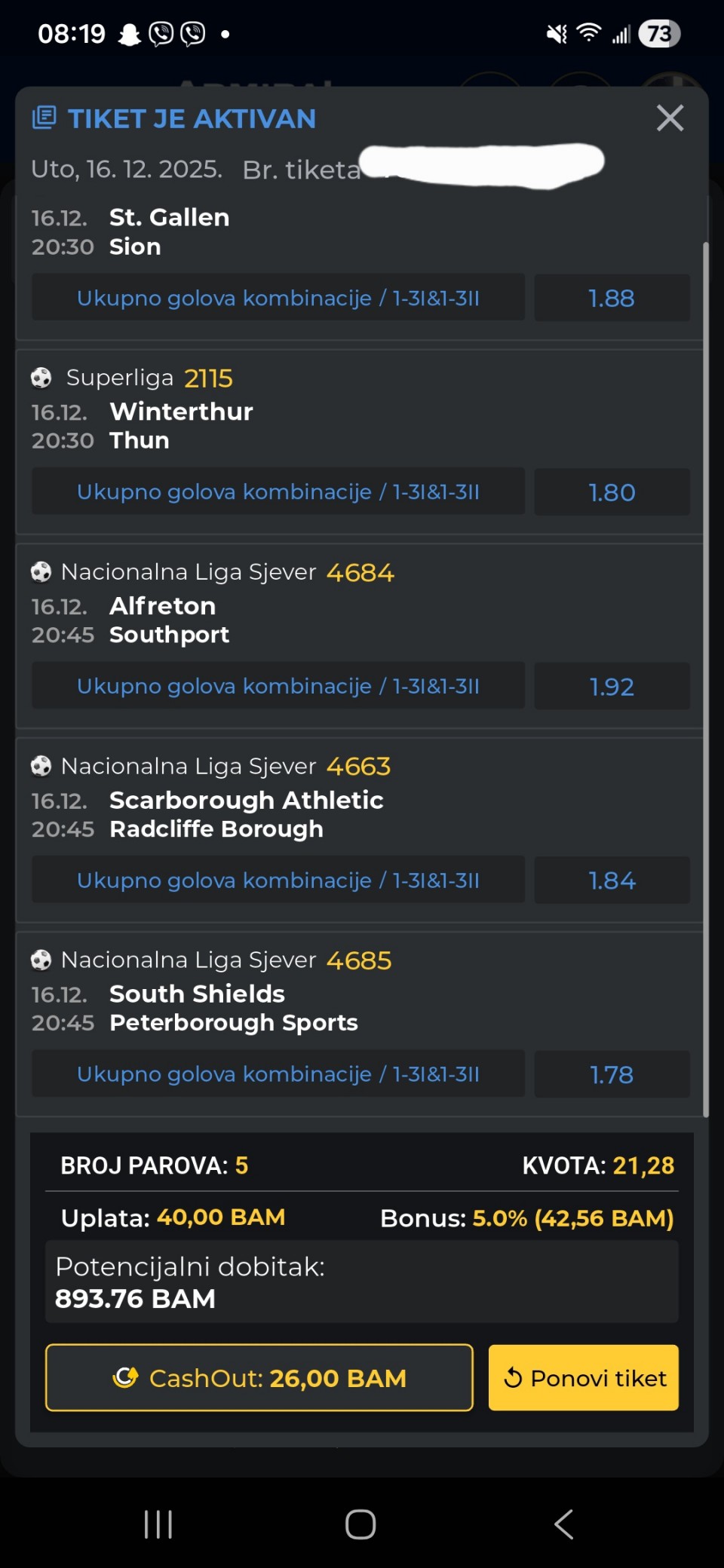Tap soccer ball icon for match 4685
Viewport: 724px width, 1568px height.
click(41, 960)
